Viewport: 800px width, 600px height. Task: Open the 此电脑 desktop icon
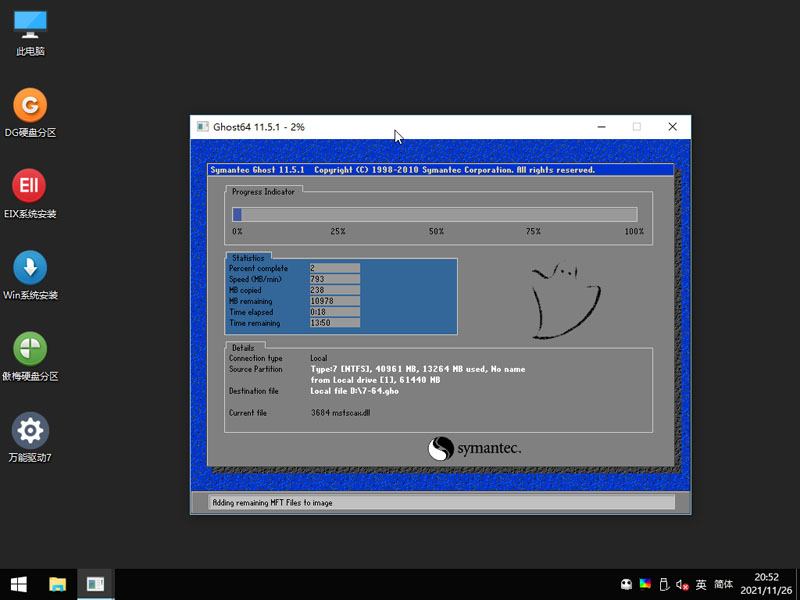[30, 34]
